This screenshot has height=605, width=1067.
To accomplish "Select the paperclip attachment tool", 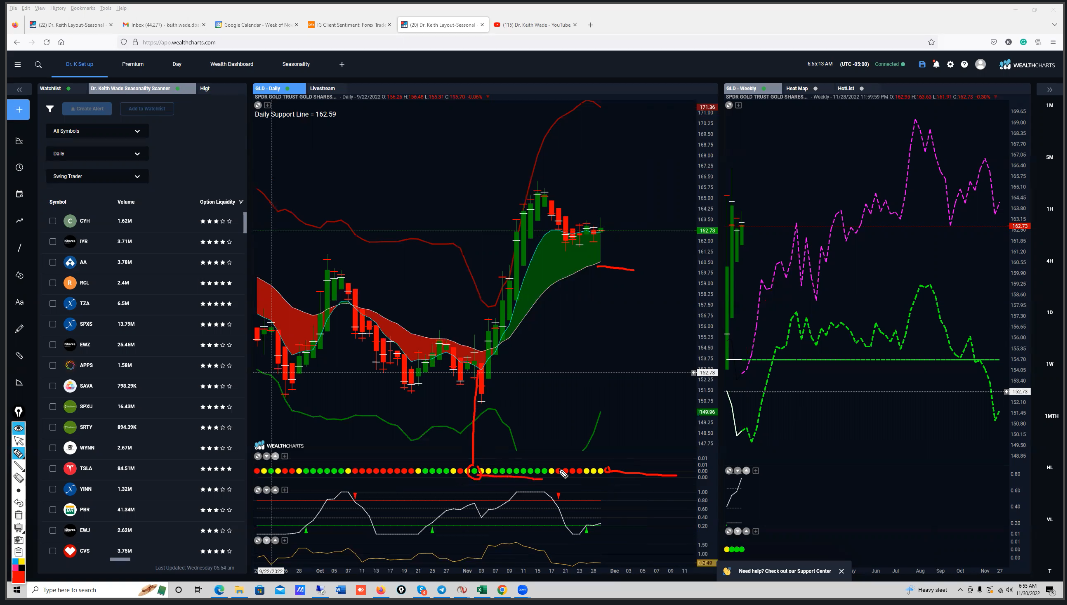I will 19,355.
